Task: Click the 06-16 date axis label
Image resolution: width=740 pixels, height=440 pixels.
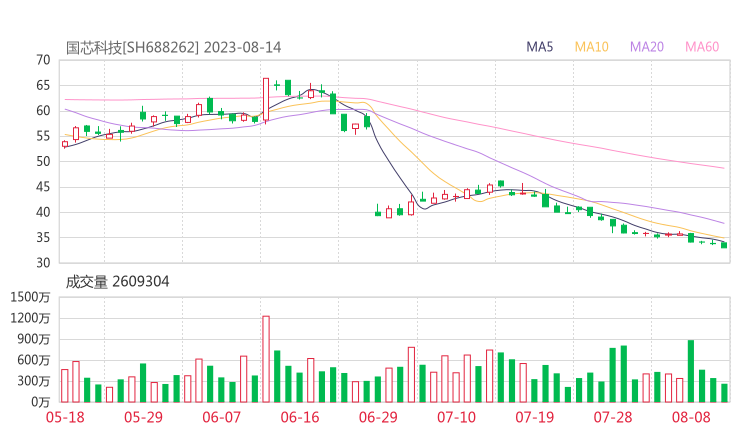Action: (300, 417)
